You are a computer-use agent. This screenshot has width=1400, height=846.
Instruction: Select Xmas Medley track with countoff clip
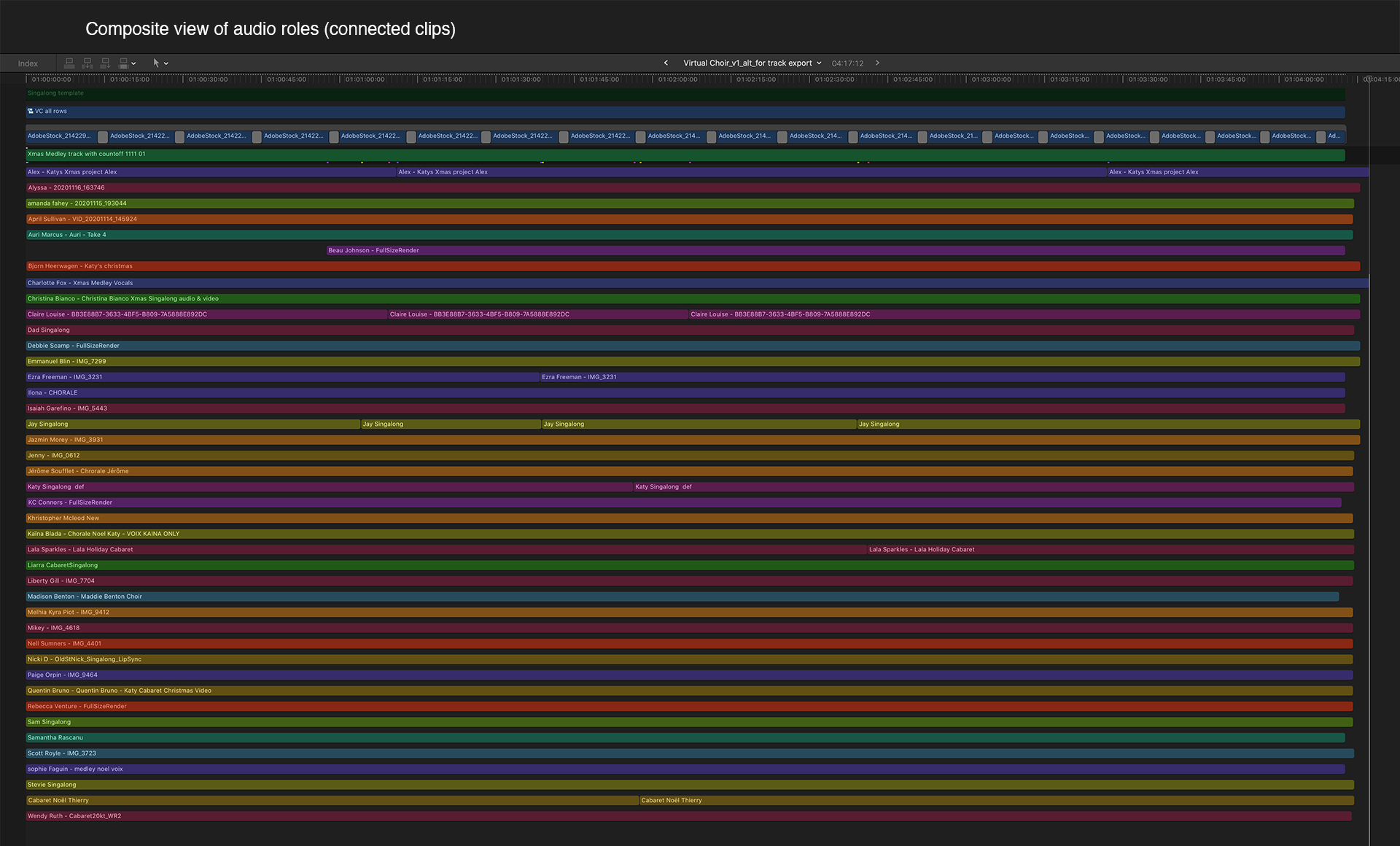[x=685, y=155]
